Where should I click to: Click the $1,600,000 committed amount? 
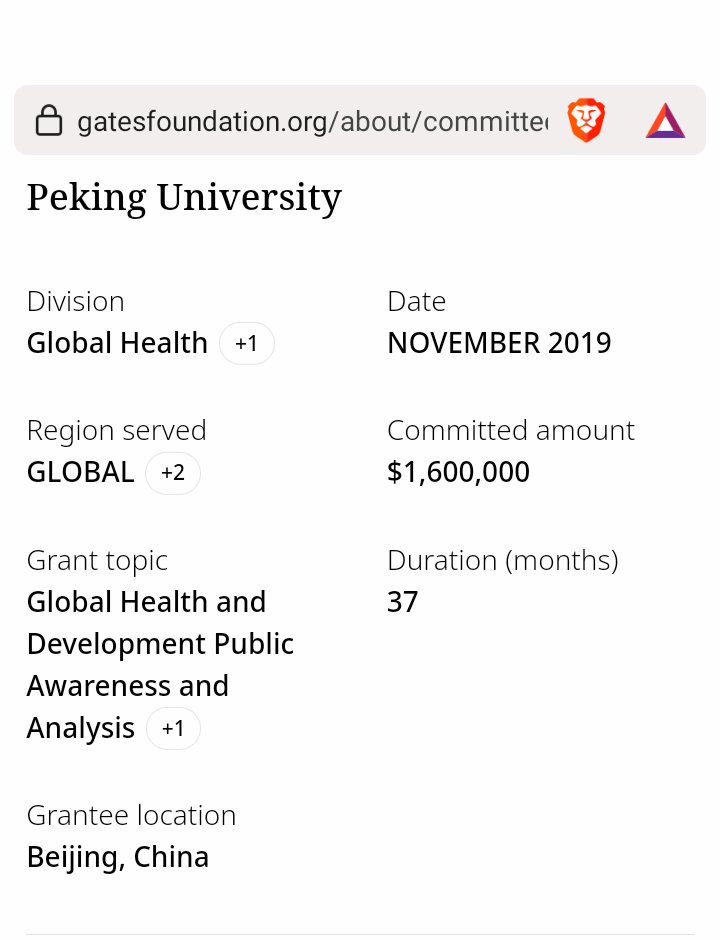pyautogui.click(x=458, y=472)
